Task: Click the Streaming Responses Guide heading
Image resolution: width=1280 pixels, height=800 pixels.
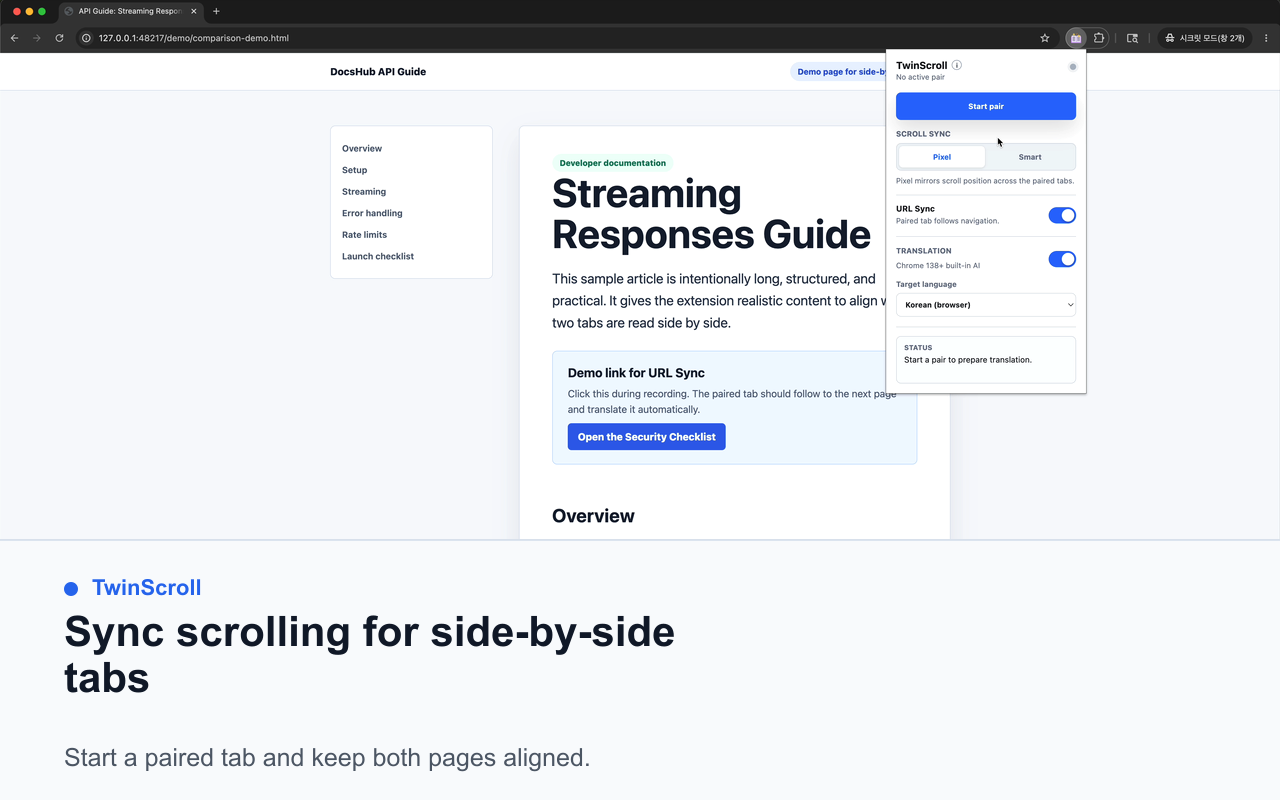Action: pyautogui.click(x=711, y=214)
